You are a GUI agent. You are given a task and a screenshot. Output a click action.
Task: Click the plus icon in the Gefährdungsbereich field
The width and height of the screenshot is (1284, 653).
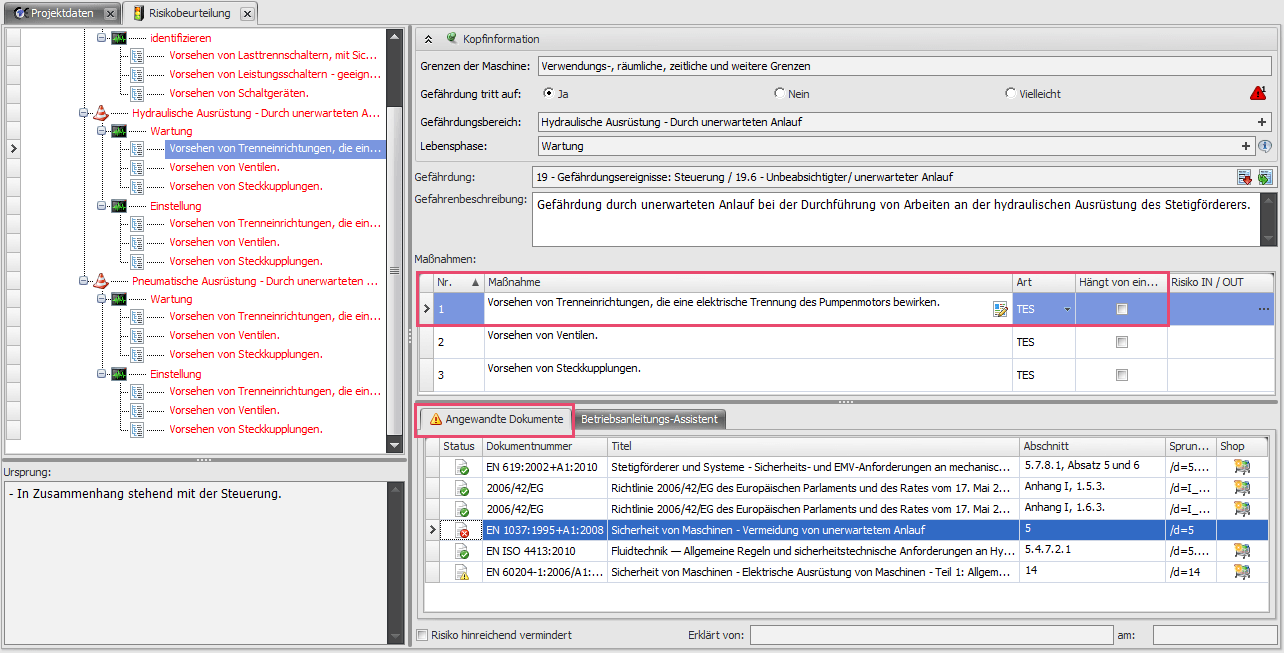coord(1262,122)
